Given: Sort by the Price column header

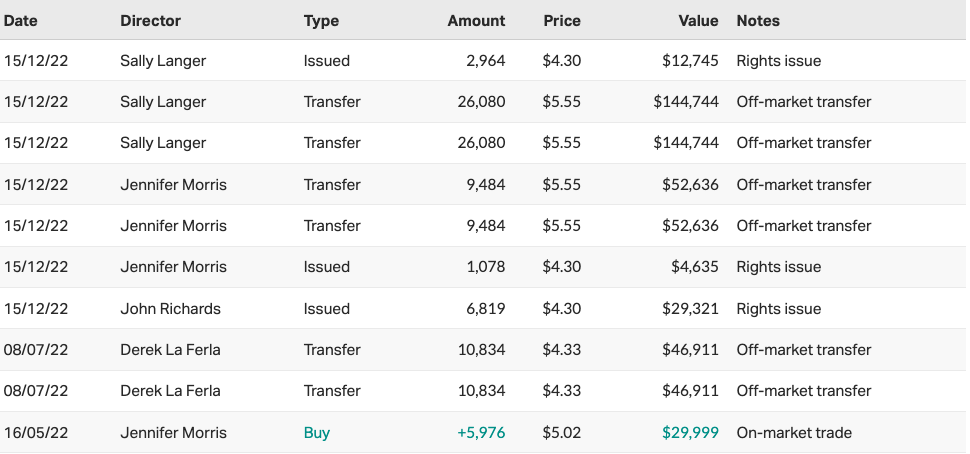Looking at the screenshot, I should point(562,20).
